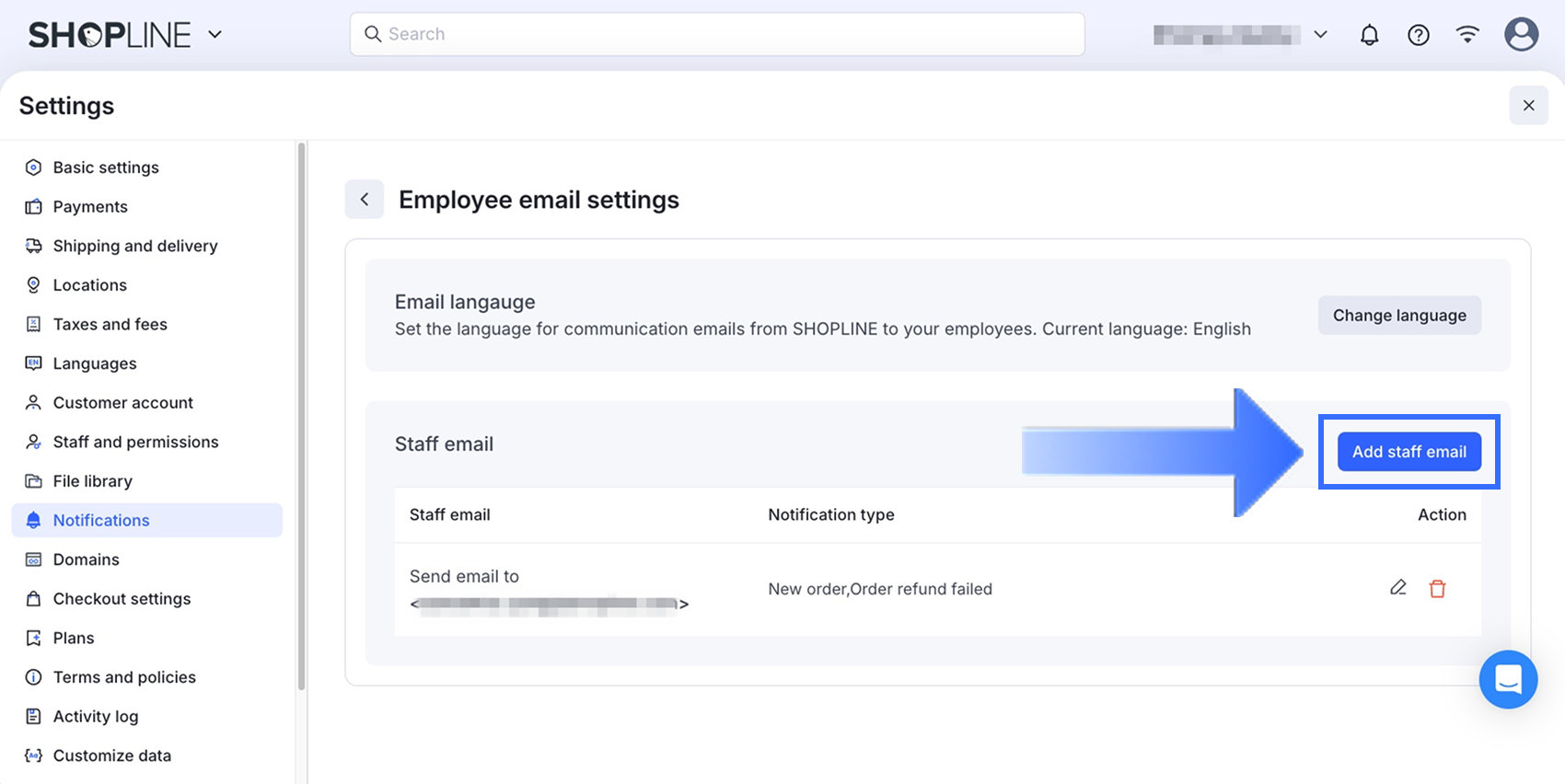Screen dimensions: 1565x784
Task: Expand the store name dropdown arrow
Action: pos(1320,35)
